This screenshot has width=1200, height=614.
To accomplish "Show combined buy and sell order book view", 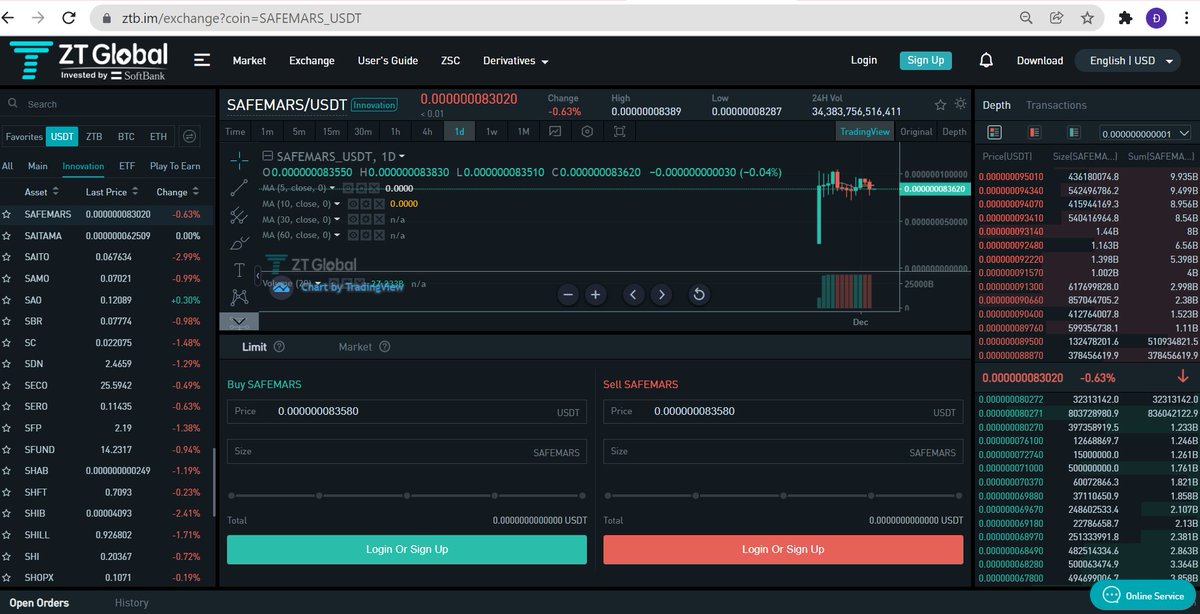I will click(x=994, y=132).
